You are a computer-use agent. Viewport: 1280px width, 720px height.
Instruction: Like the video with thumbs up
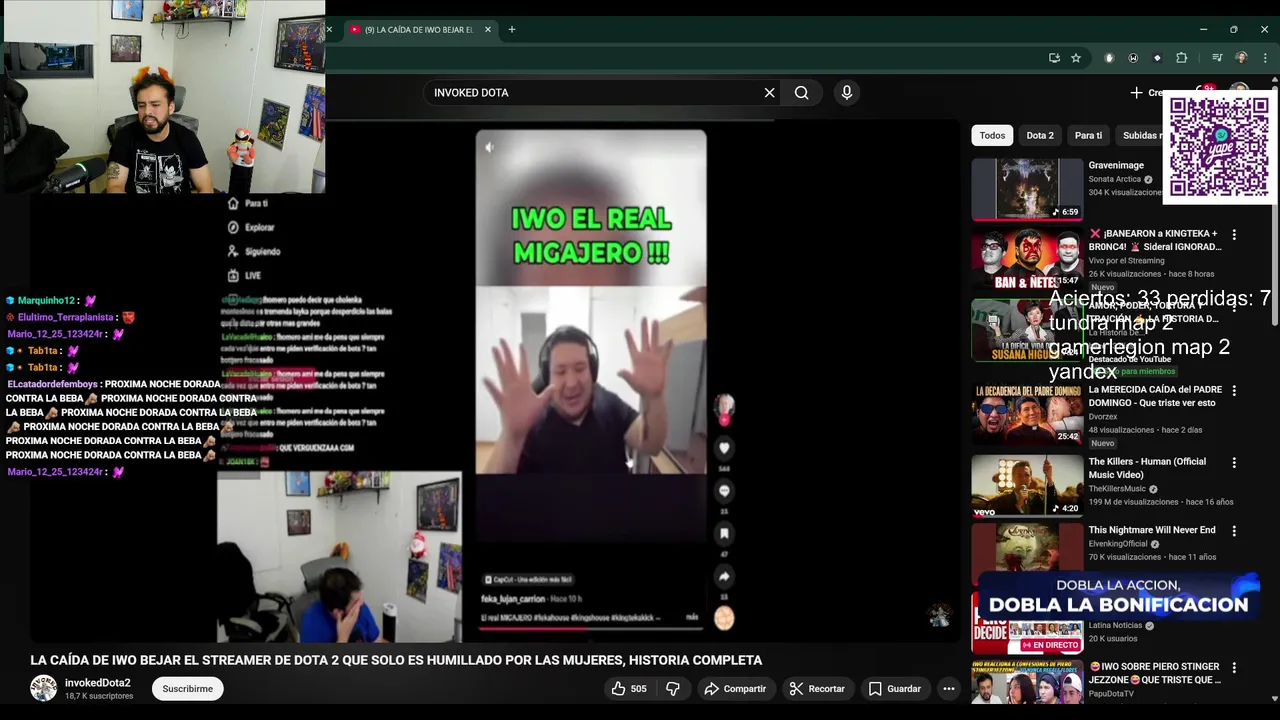click(629, 688)
